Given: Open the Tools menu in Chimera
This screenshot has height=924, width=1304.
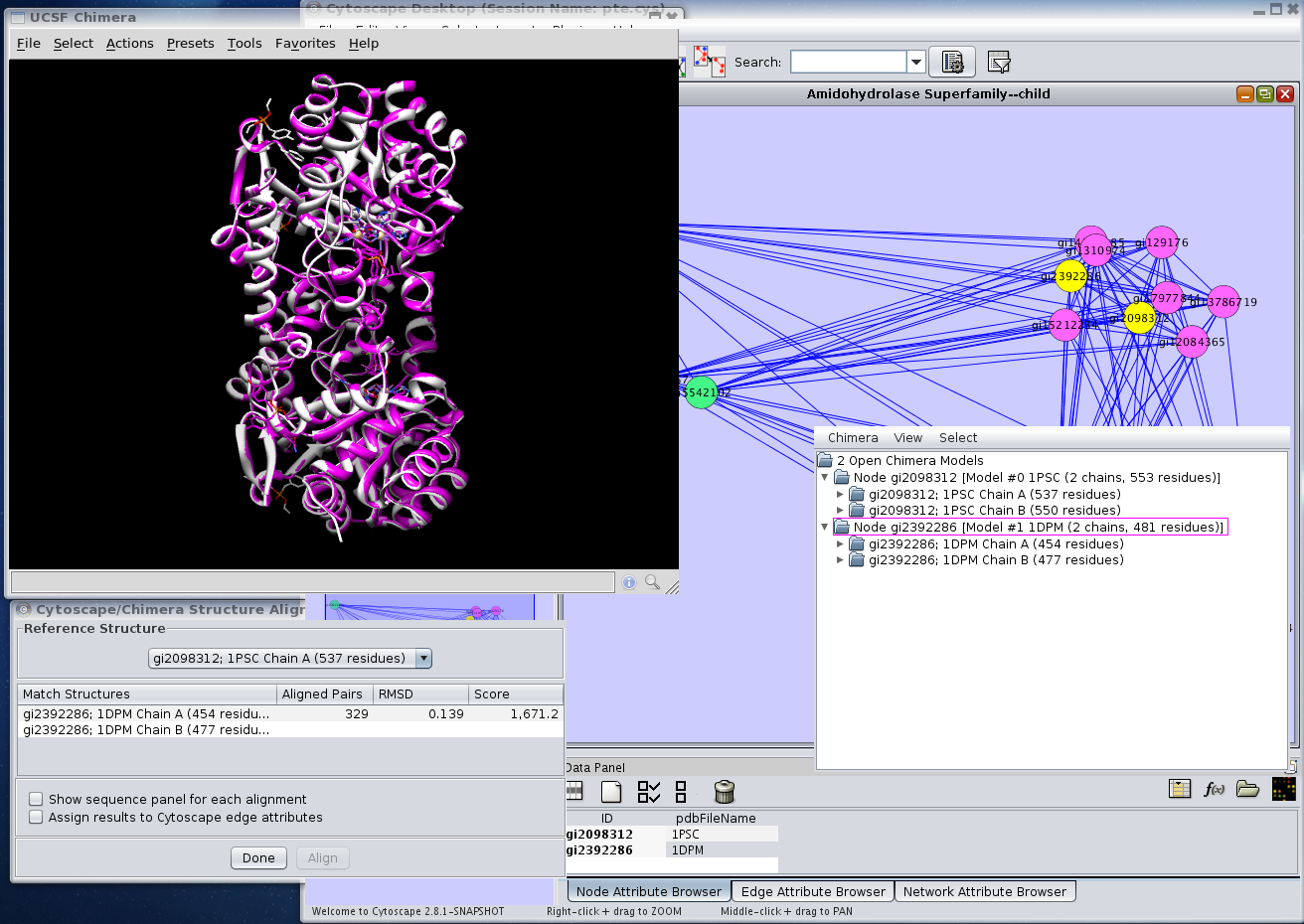Looking at the screenshot, I should point(244,44).
